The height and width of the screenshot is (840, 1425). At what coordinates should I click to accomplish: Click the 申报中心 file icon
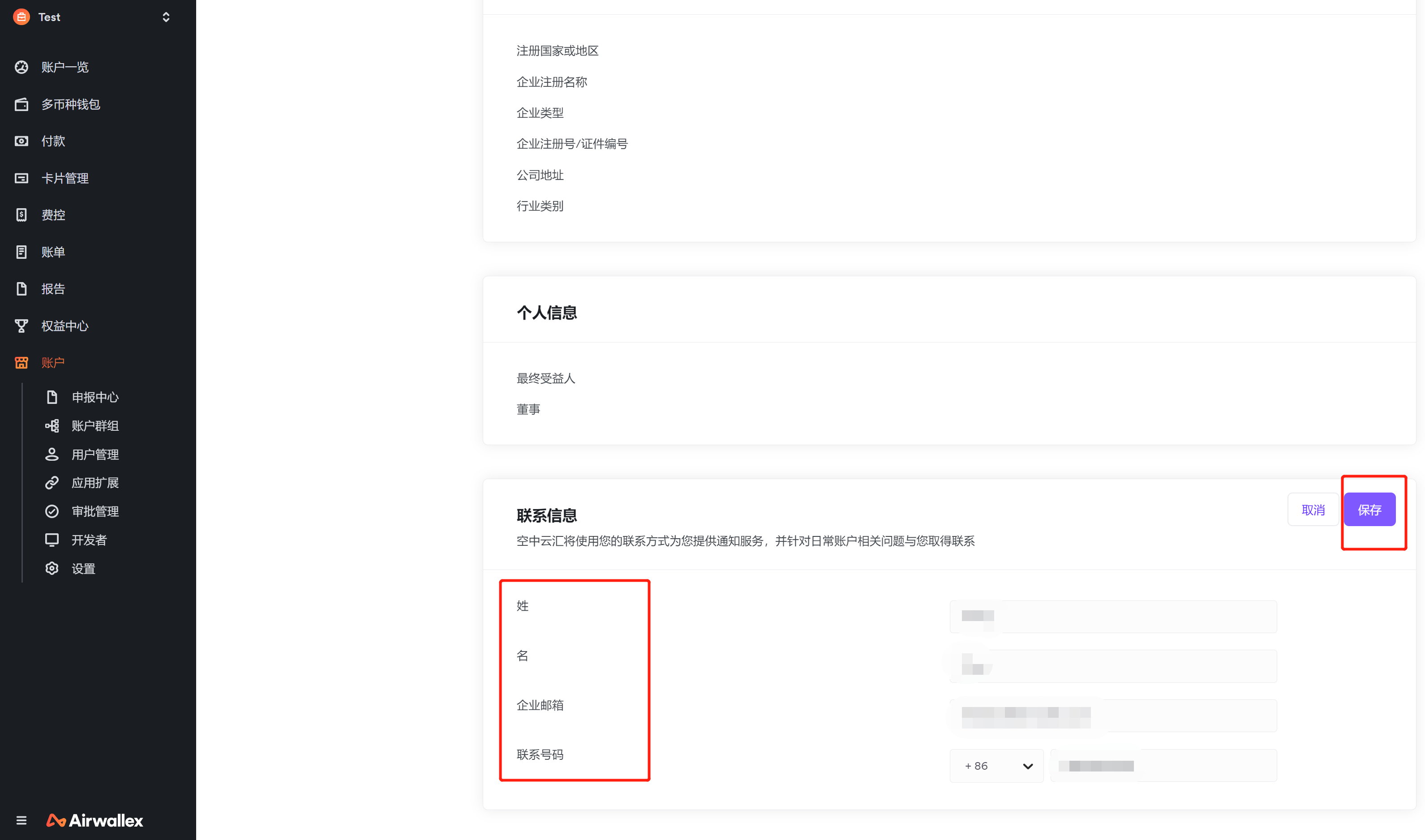click(x=52, y=397)
